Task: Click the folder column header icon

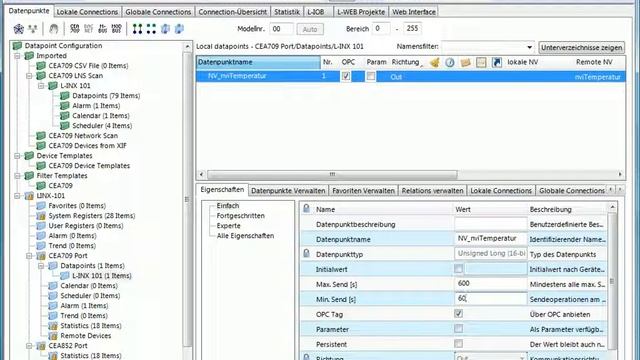Action: click(465, 62)
